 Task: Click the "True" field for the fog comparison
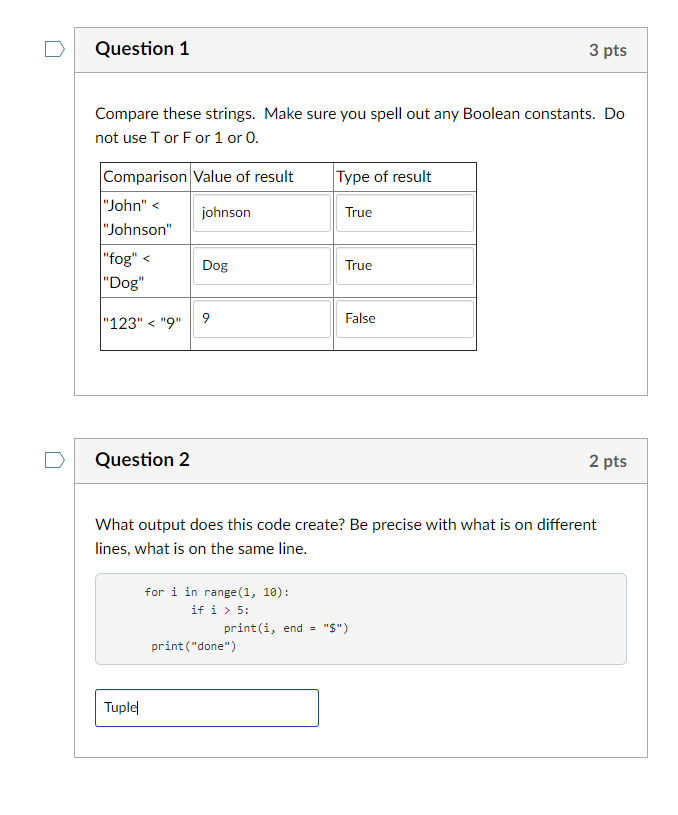[x=404, y=265]
